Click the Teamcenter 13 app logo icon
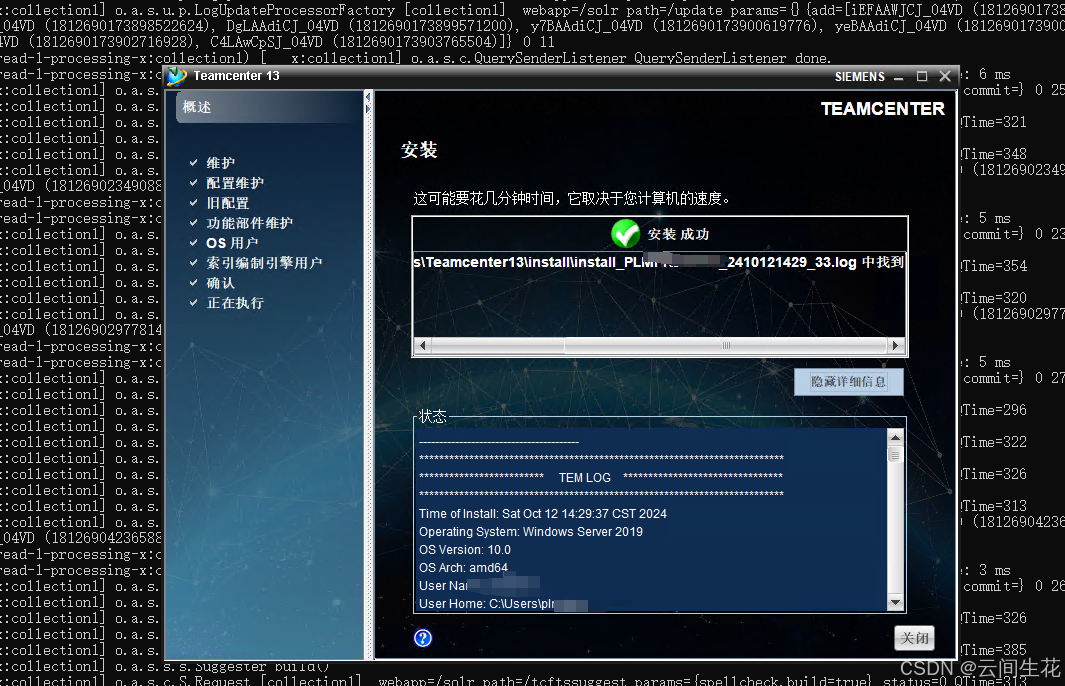 point(177,76)
